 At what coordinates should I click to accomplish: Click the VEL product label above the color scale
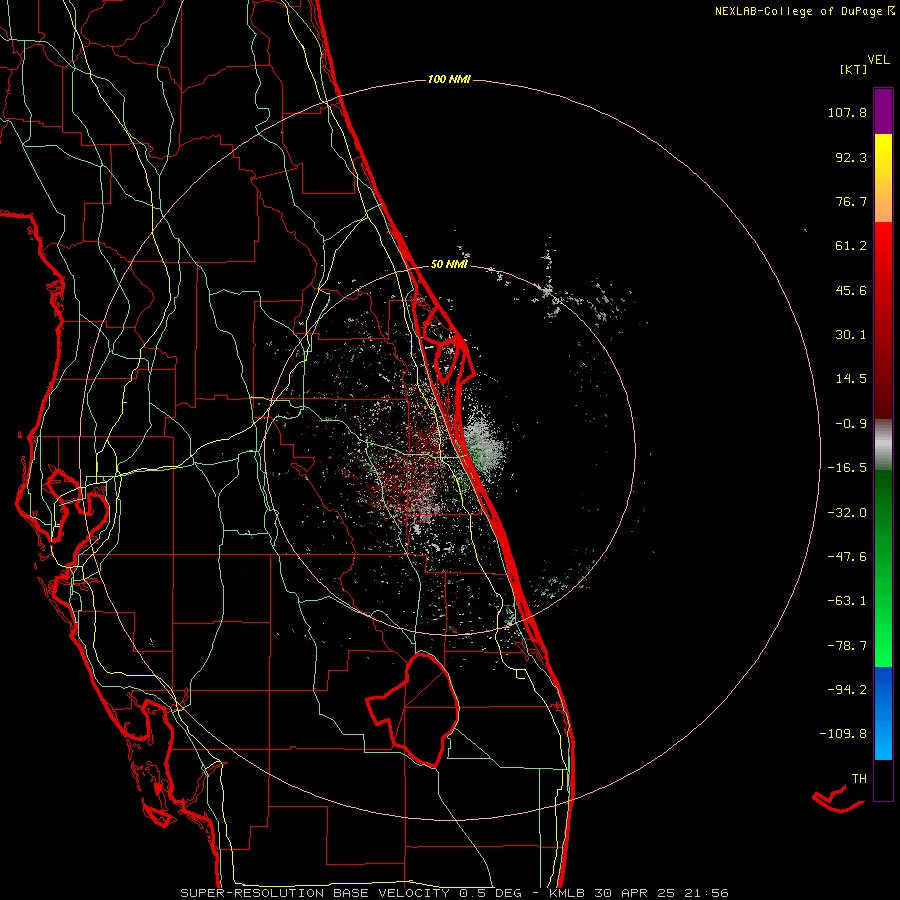pos(878,59)
